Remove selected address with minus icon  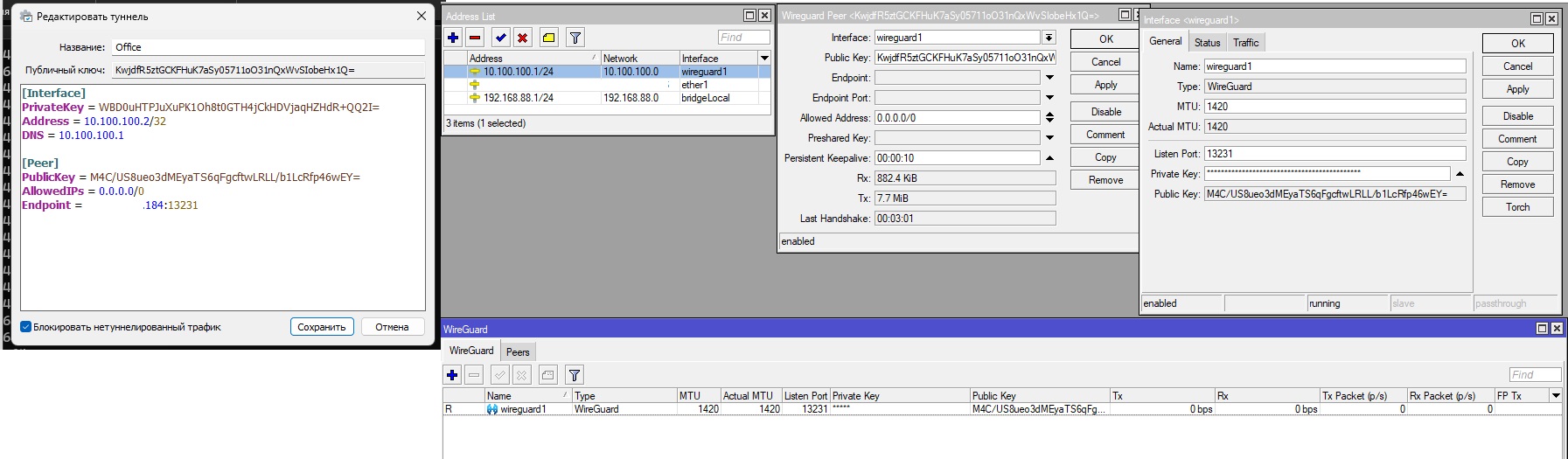(475, 38)
